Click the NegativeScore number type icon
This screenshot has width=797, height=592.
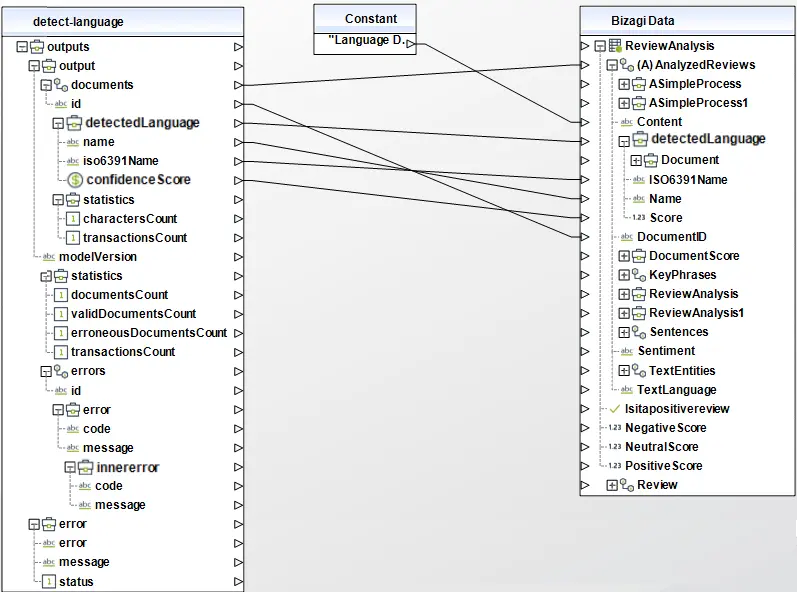pos(615,428)
